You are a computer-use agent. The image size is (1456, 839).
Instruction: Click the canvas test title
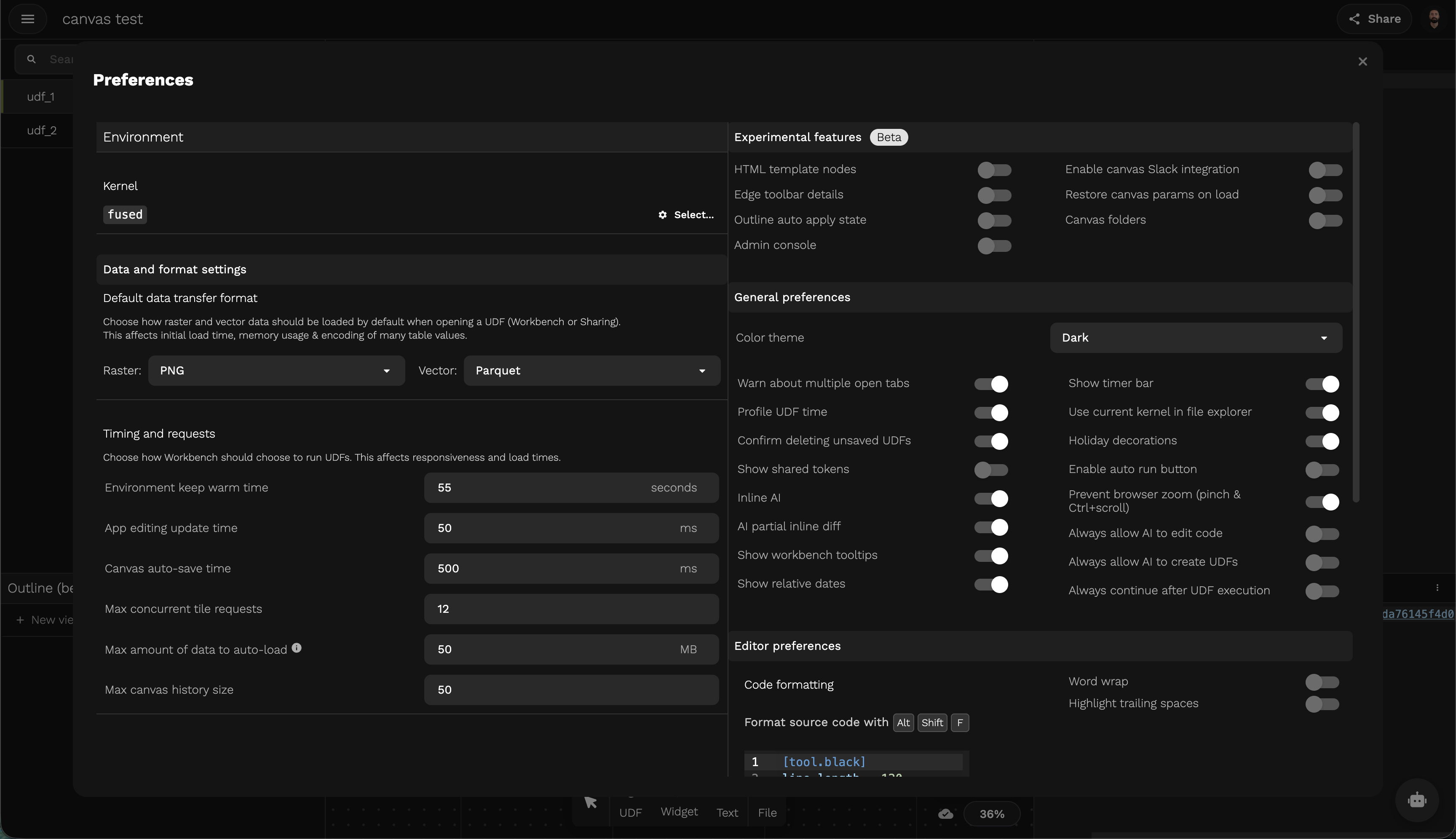(102, 19)
